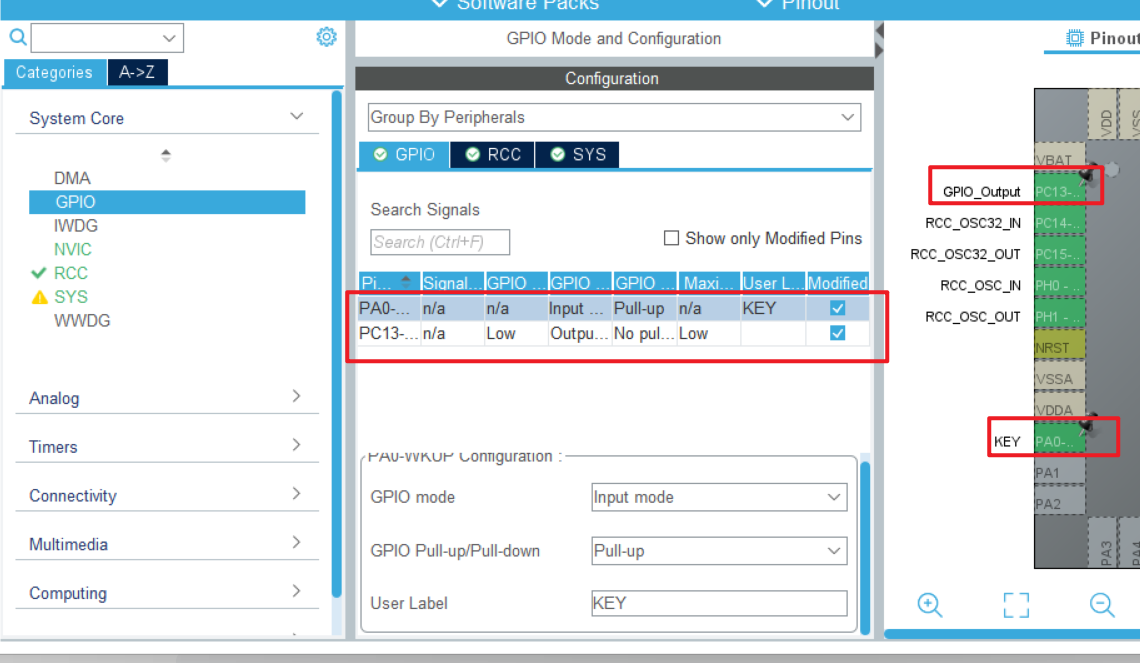Zoom in on the chip pinout
Viewport: 1140px width, 663px height.
pyautogui.click(x=929, y=605)
